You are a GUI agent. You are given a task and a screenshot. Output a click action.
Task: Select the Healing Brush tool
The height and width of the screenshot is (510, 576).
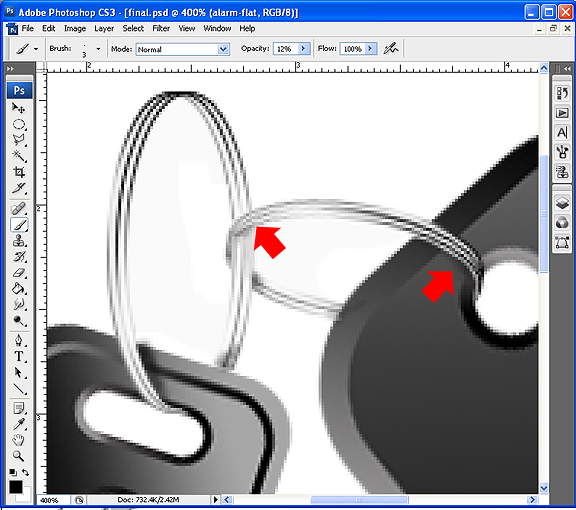19,208
